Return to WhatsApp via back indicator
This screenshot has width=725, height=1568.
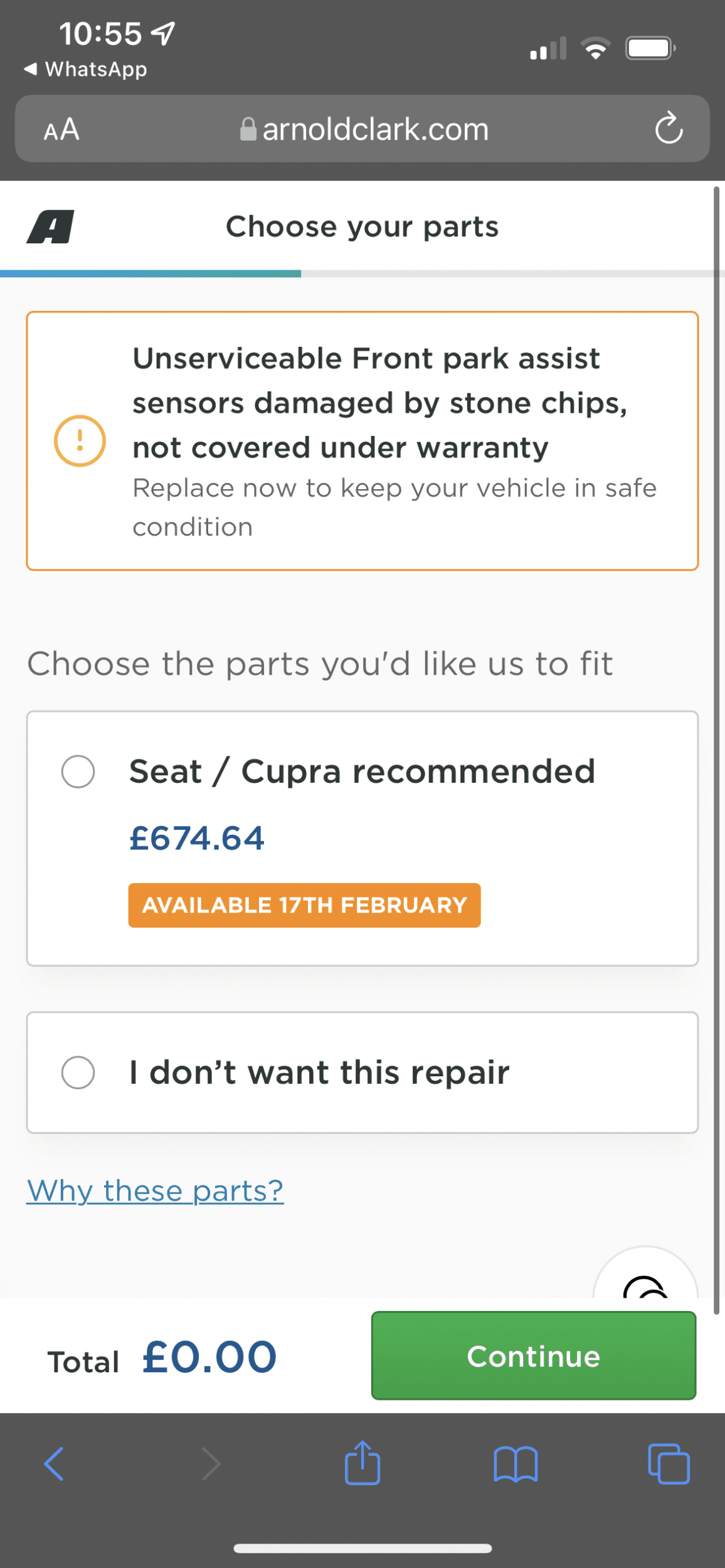coord(85,69)
